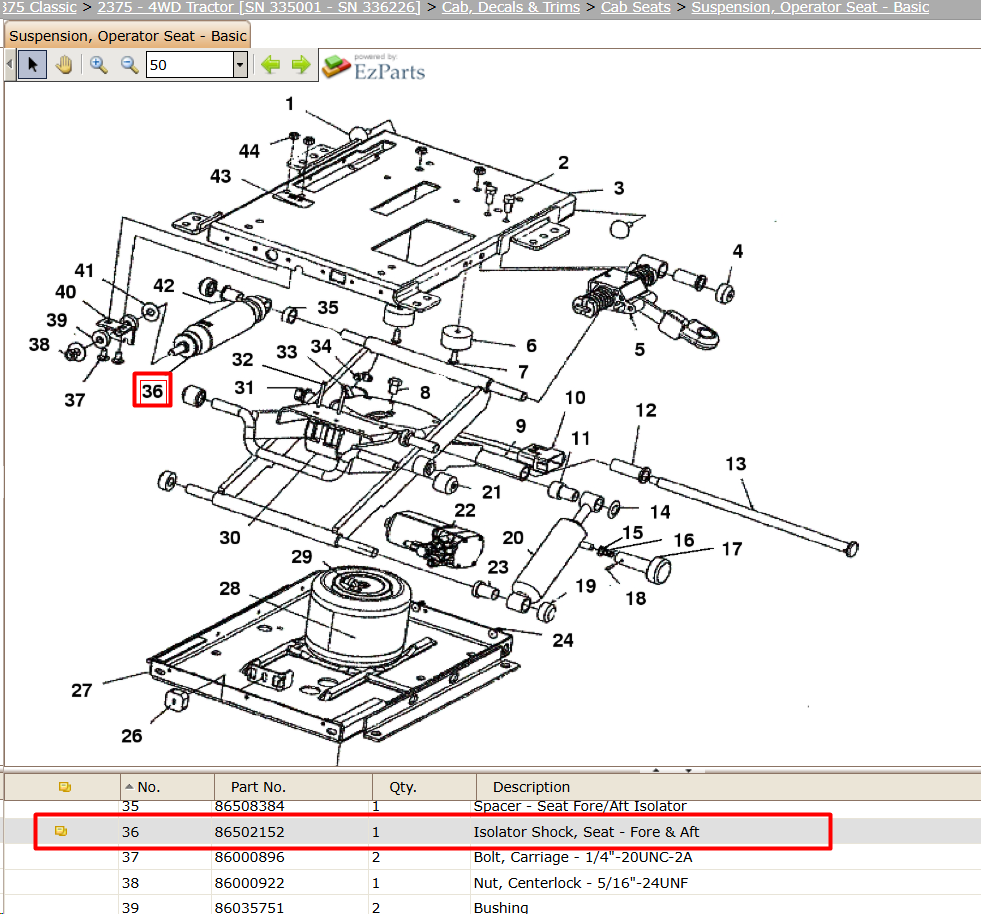
Task: Click callout 13 in the diagram
Action: [x=736, y=464]
